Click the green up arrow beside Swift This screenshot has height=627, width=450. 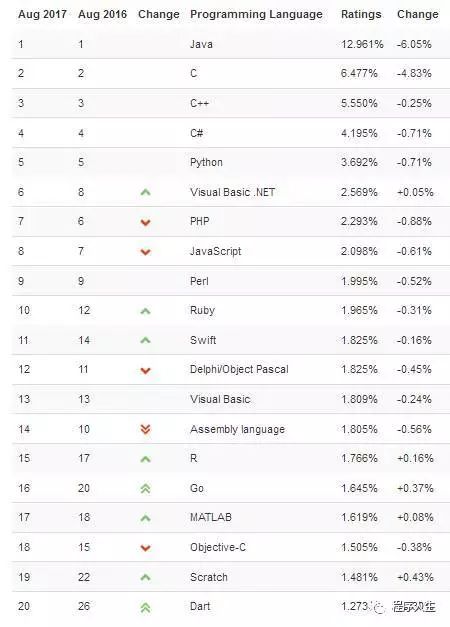(x=146, y=340)
